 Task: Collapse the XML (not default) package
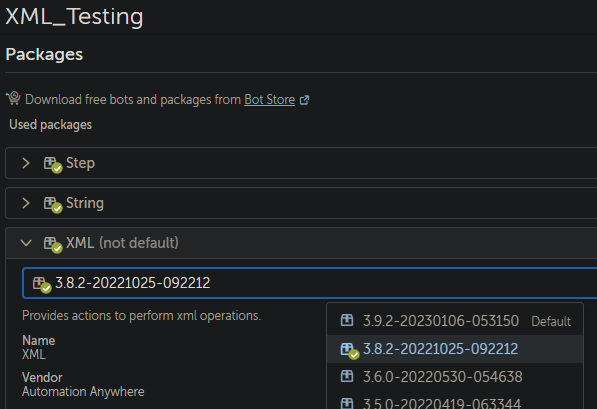26,243
